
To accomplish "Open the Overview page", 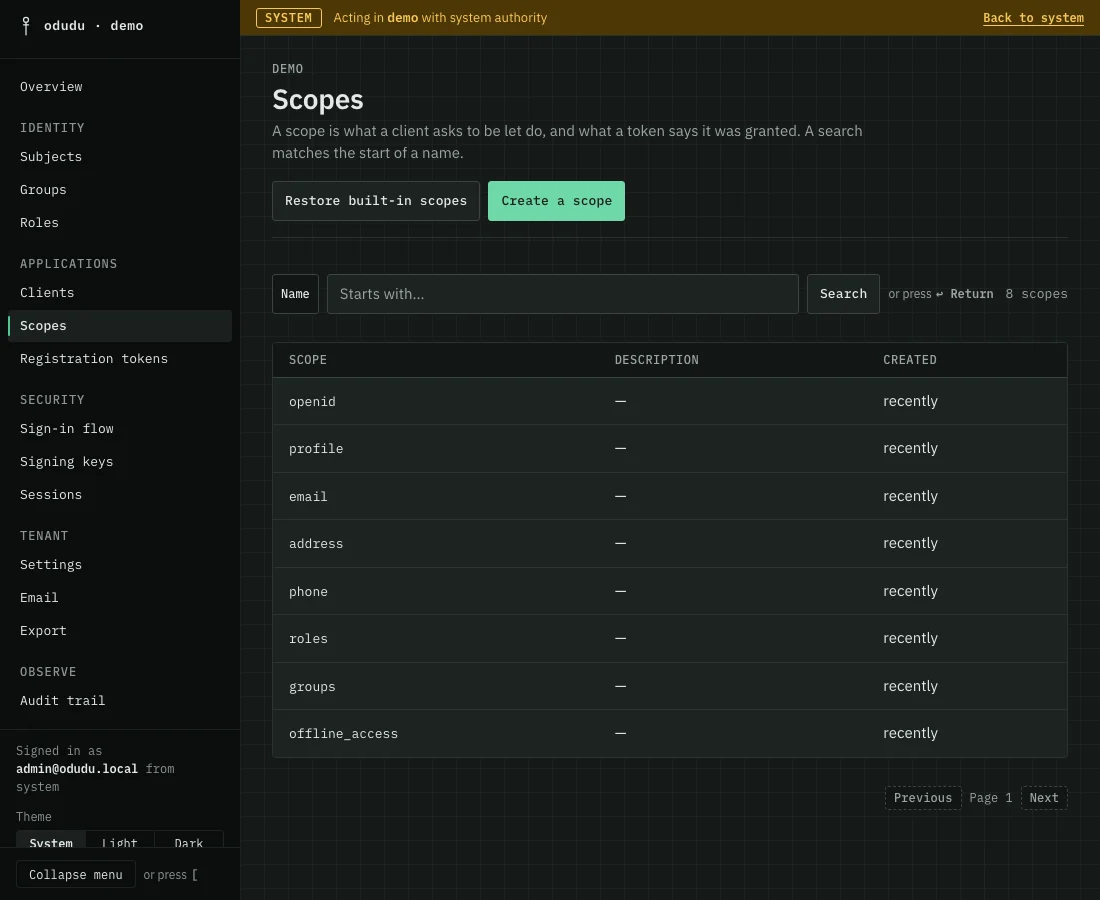I will click(x=120, y=87).
